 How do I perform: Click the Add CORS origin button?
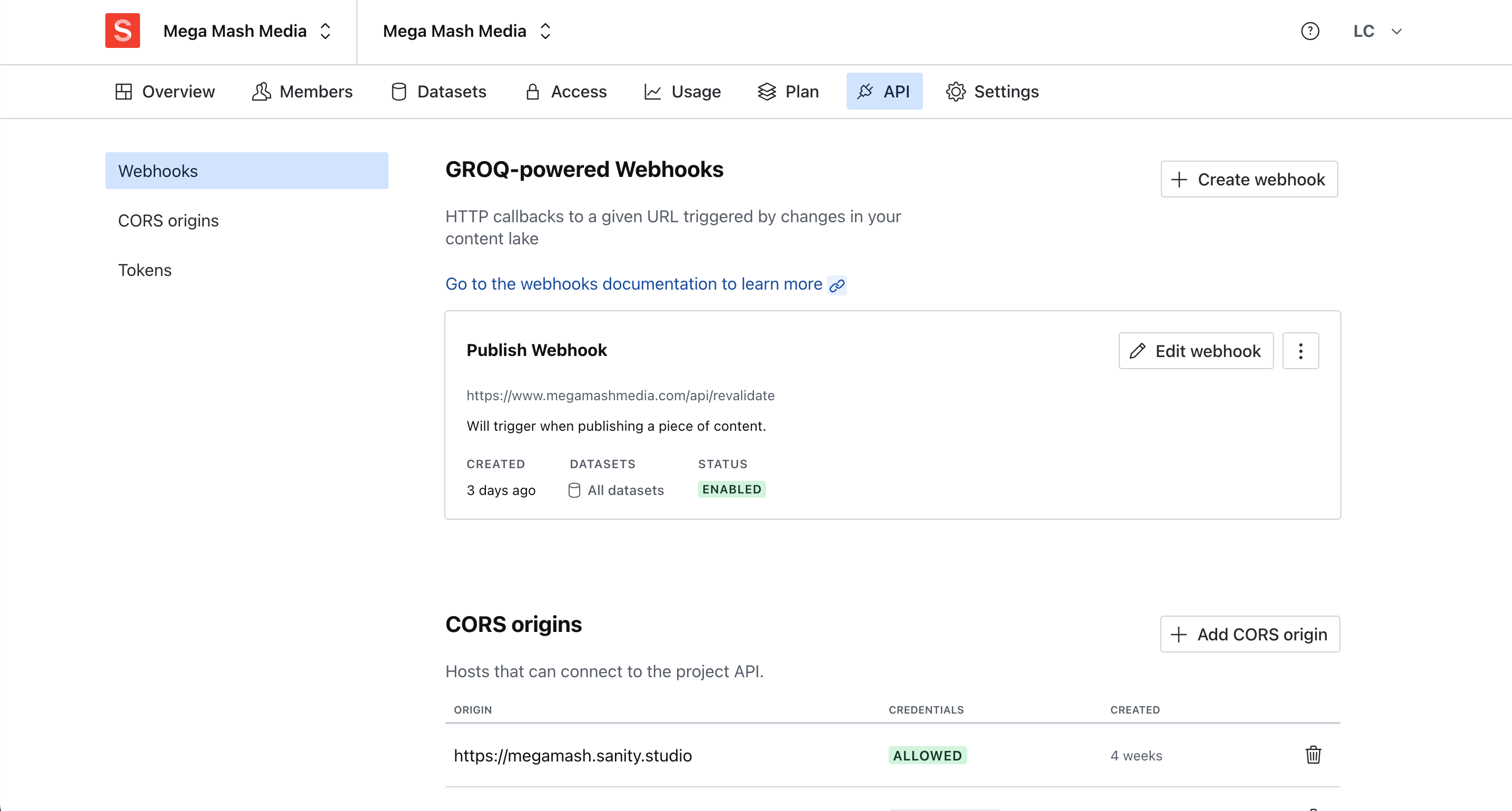(1250, 634)
